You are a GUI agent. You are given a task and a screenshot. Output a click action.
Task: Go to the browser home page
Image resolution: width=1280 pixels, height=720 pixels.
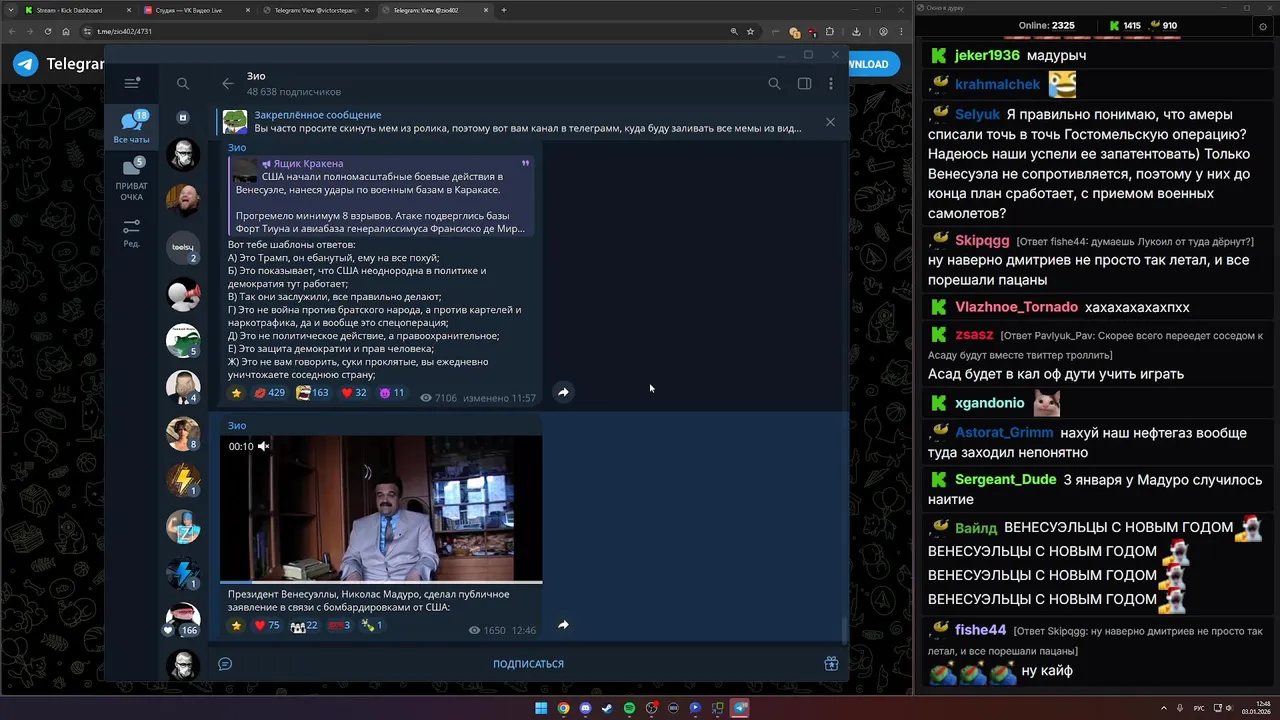point(66,31)
